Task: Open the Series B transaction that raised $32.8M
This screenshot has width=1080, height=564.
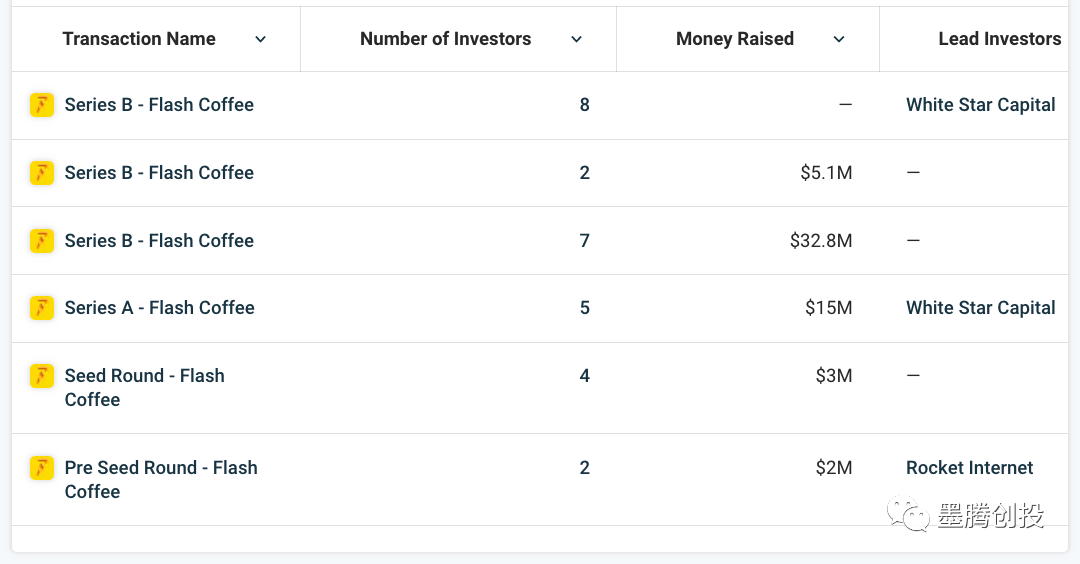Action: tap(159, 241)
